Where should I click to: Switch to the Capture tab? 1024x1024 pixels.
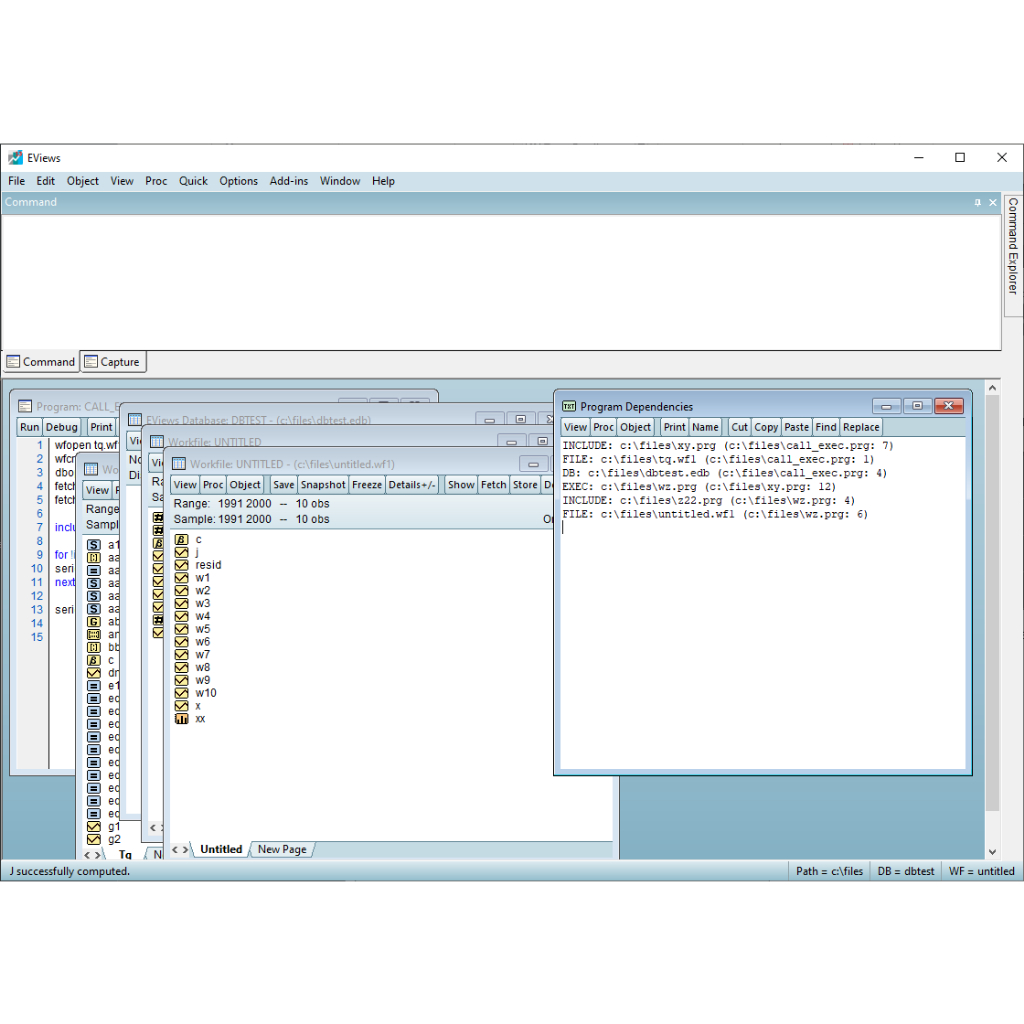pos(112,362)
